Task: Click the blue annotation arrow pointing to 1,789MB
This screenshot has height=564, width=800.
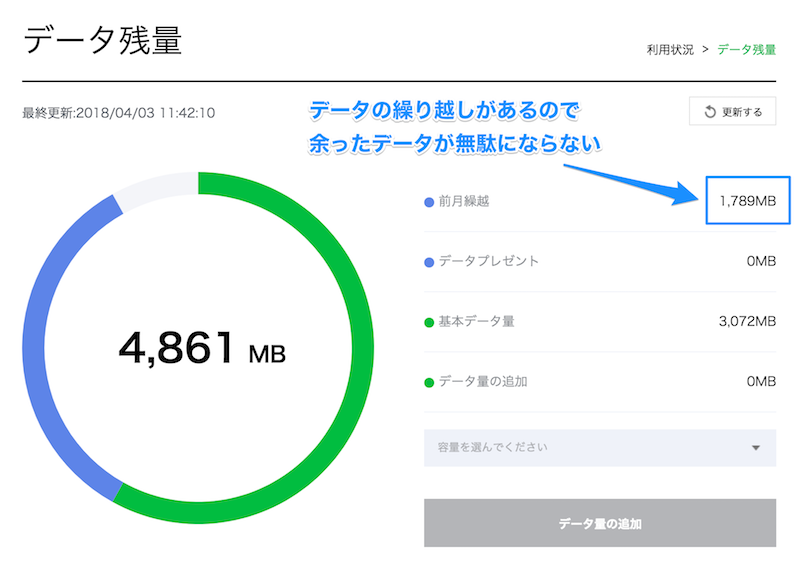Action: click(x=632, y=185)
